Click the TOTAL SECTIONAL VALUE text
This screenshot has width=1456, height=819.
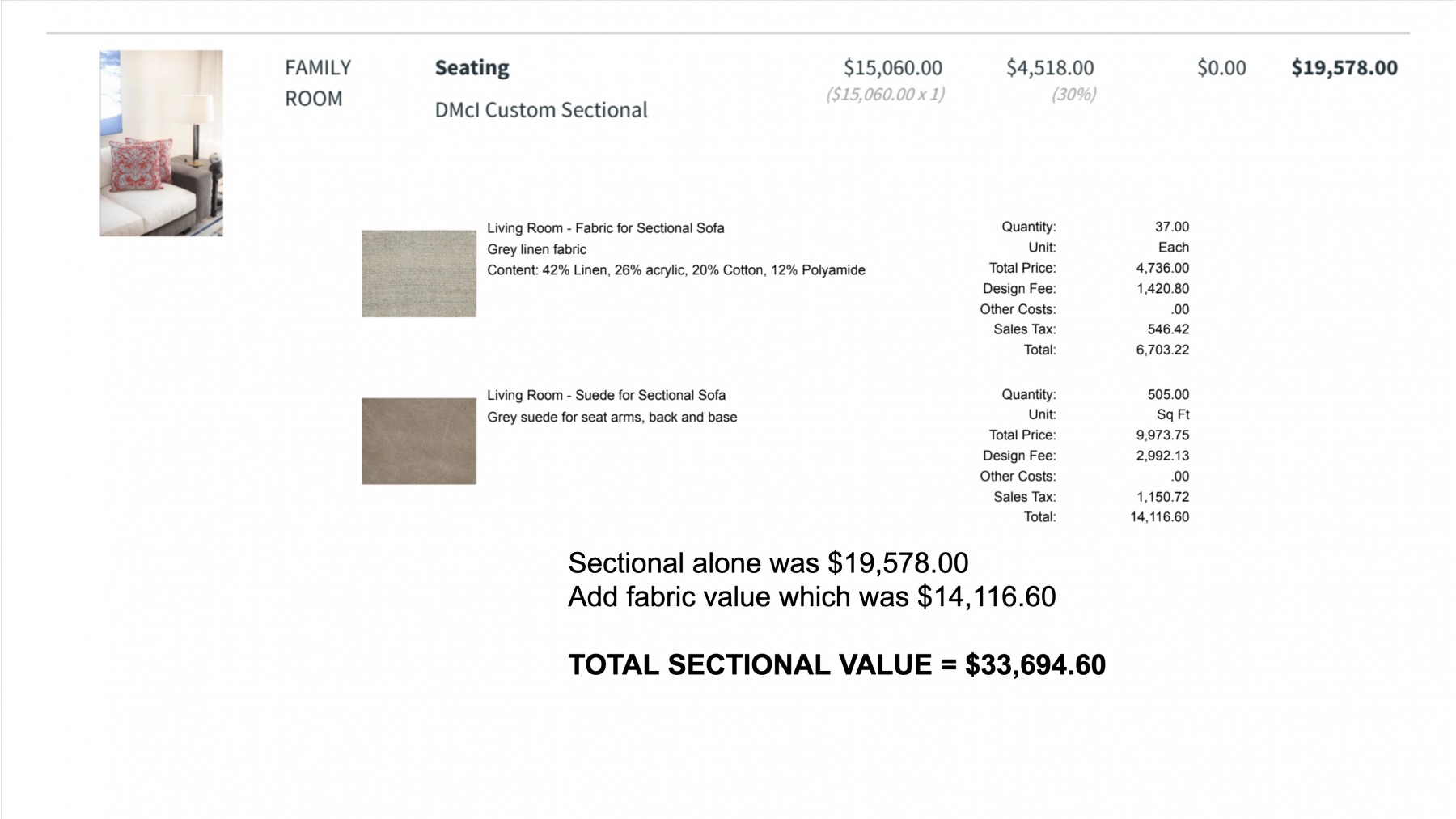point(836,665)
